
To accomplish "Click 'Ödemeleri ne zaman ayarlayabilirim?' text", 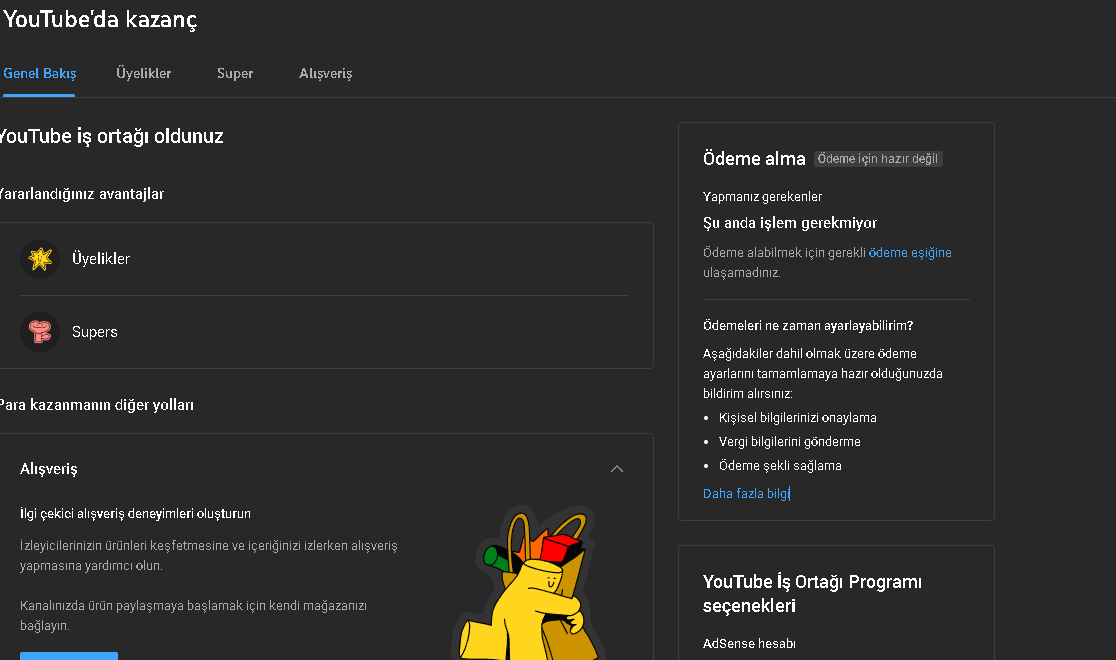I will (x=808, y=325).
